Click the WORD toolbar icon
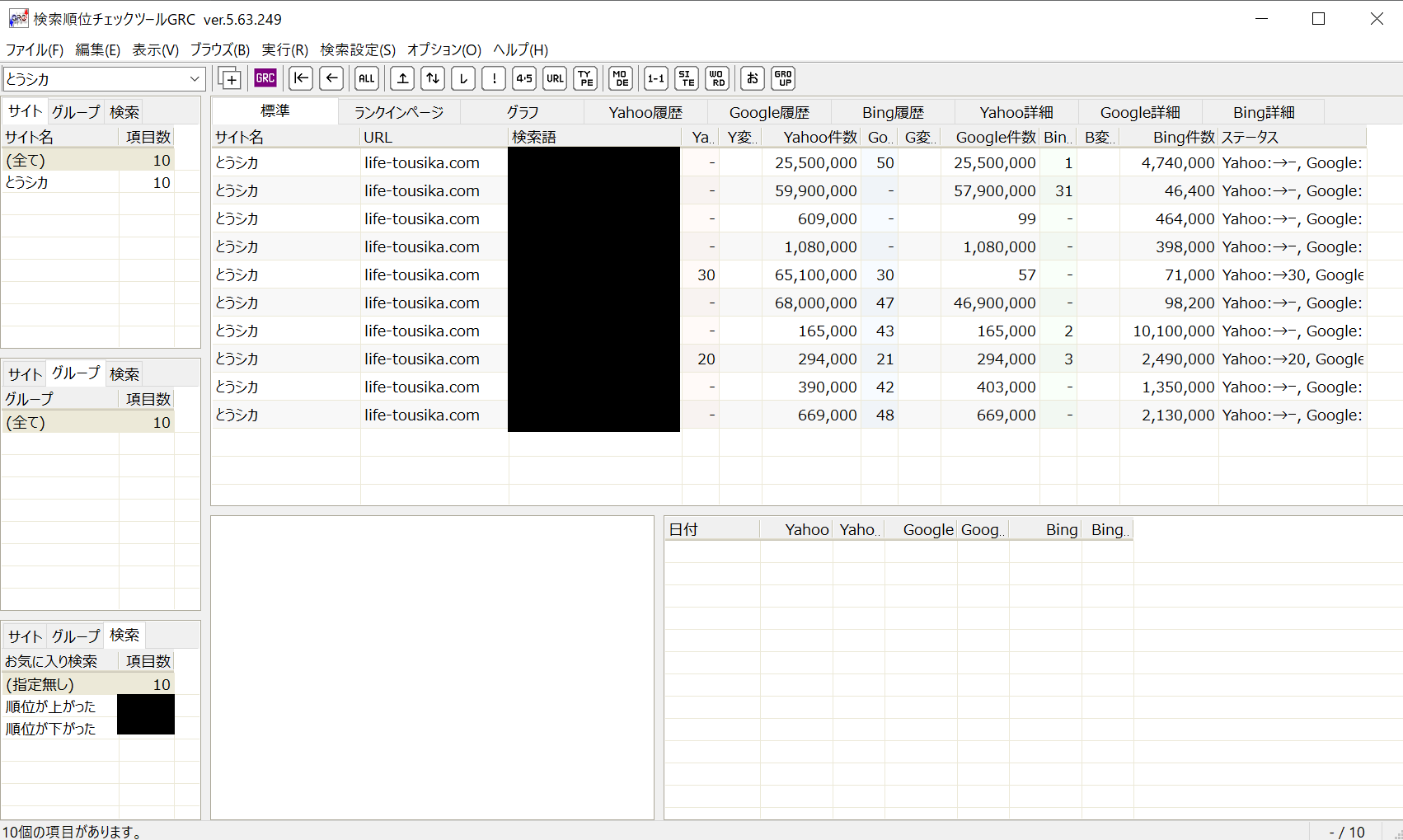 (717, 78)
